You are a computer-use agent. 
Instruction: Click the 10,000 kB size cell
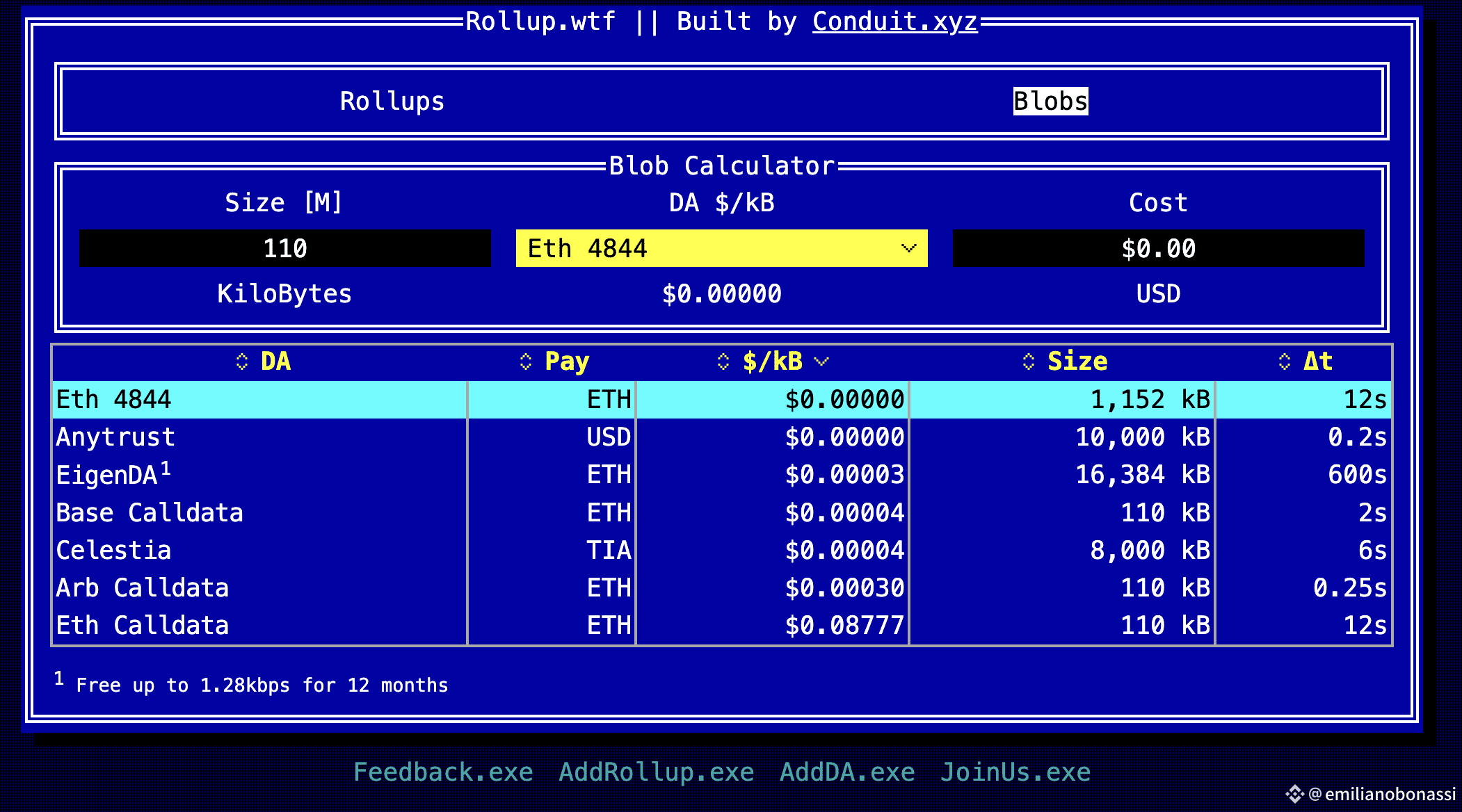pos(1143,437)
